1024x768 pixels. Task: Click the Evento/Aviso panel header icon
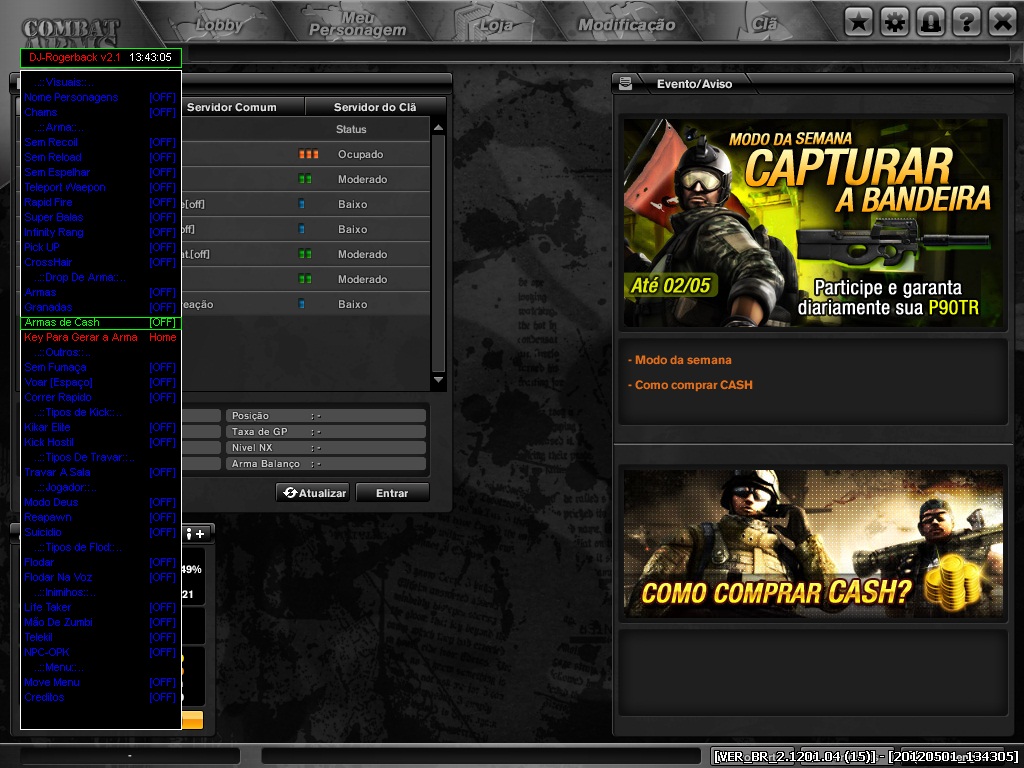(x=626, y=84)
